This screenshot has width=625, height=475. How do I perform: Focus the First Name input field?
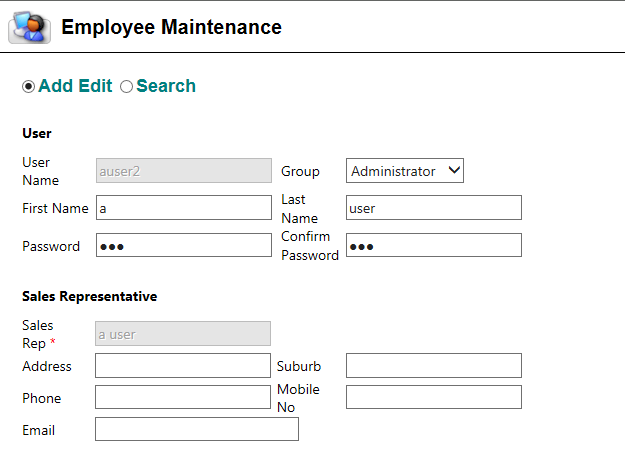pyautogui.click(x=184, y=207)
